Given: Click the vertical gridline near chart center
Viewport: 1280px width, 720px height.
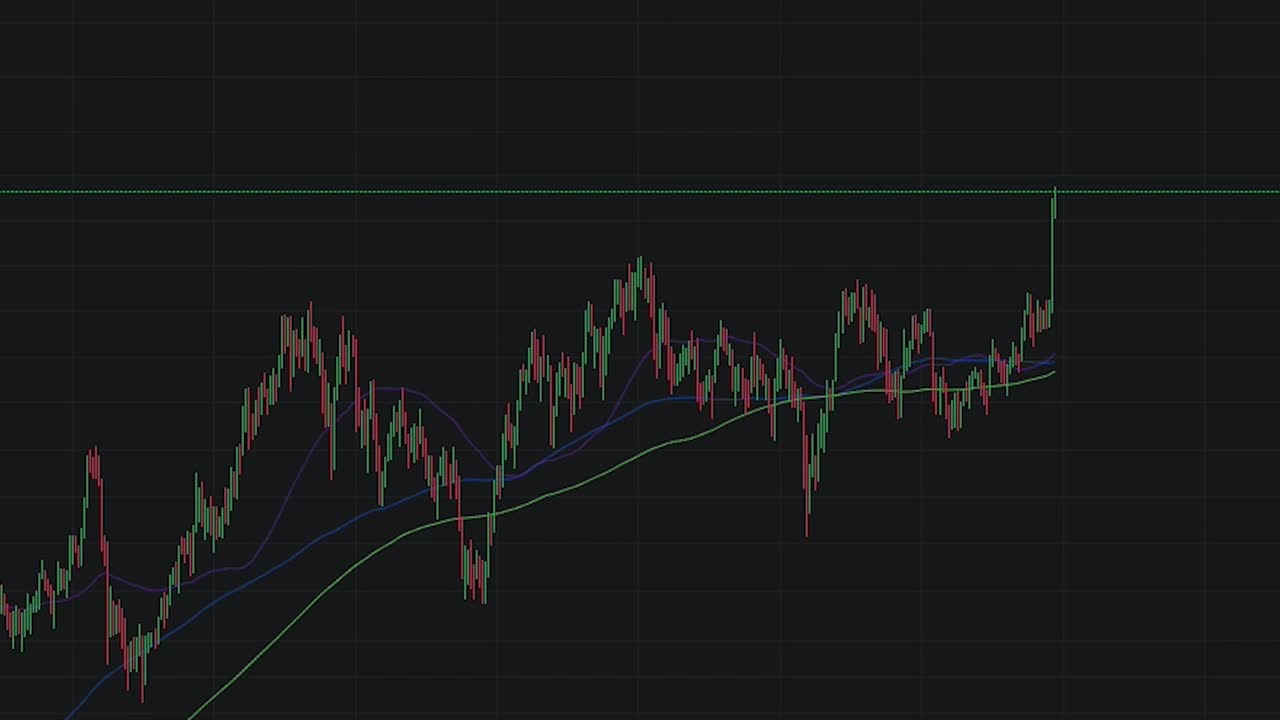Looking at the screenshot, I should pyautogui.click(x=640, y=400).
